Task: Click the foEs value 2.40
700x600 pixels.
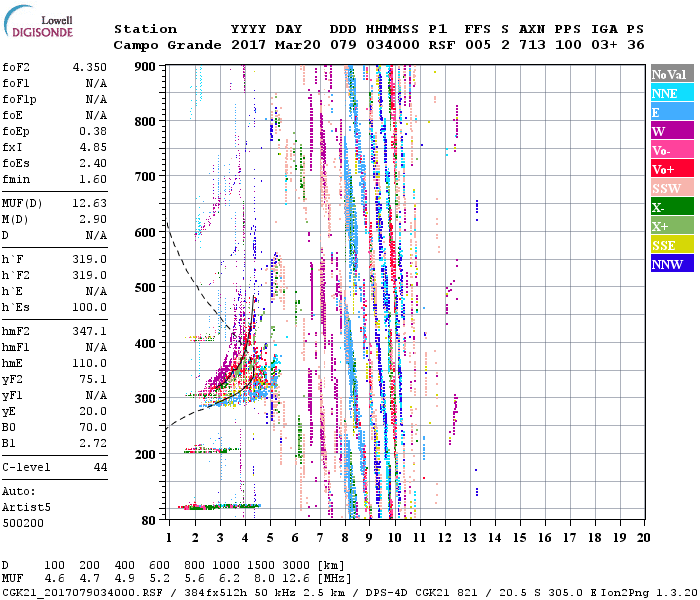Action: (x=93, y=163)
